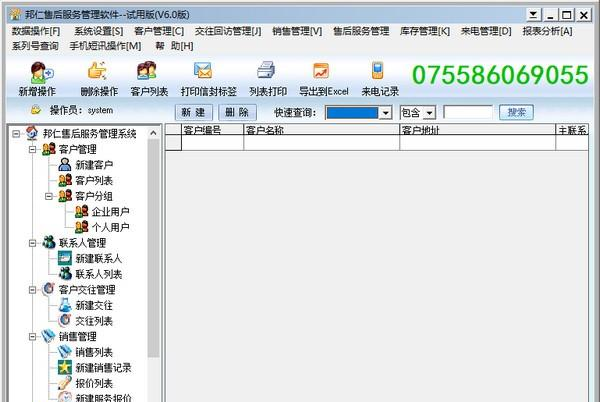
Task: Open the 销售管理[V] menu
Action: tap(297, 31)
